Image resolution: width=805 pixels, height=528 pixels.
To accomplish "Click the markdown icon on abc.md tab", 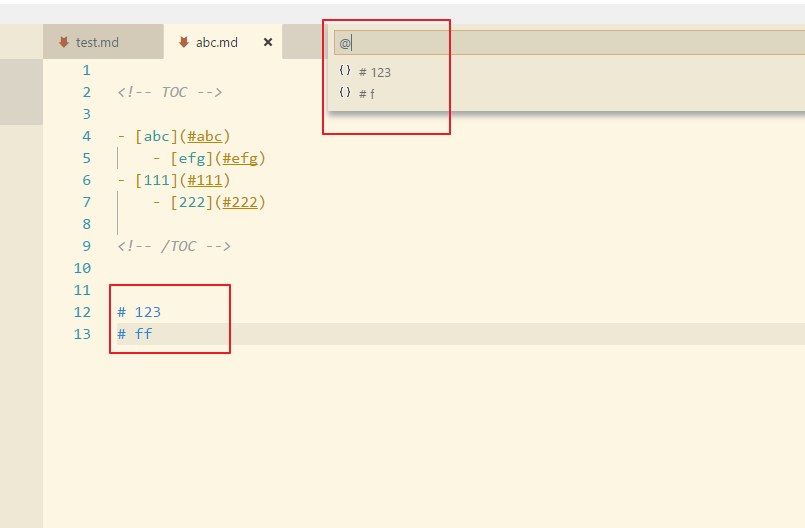I will click(x=183, y=42).
